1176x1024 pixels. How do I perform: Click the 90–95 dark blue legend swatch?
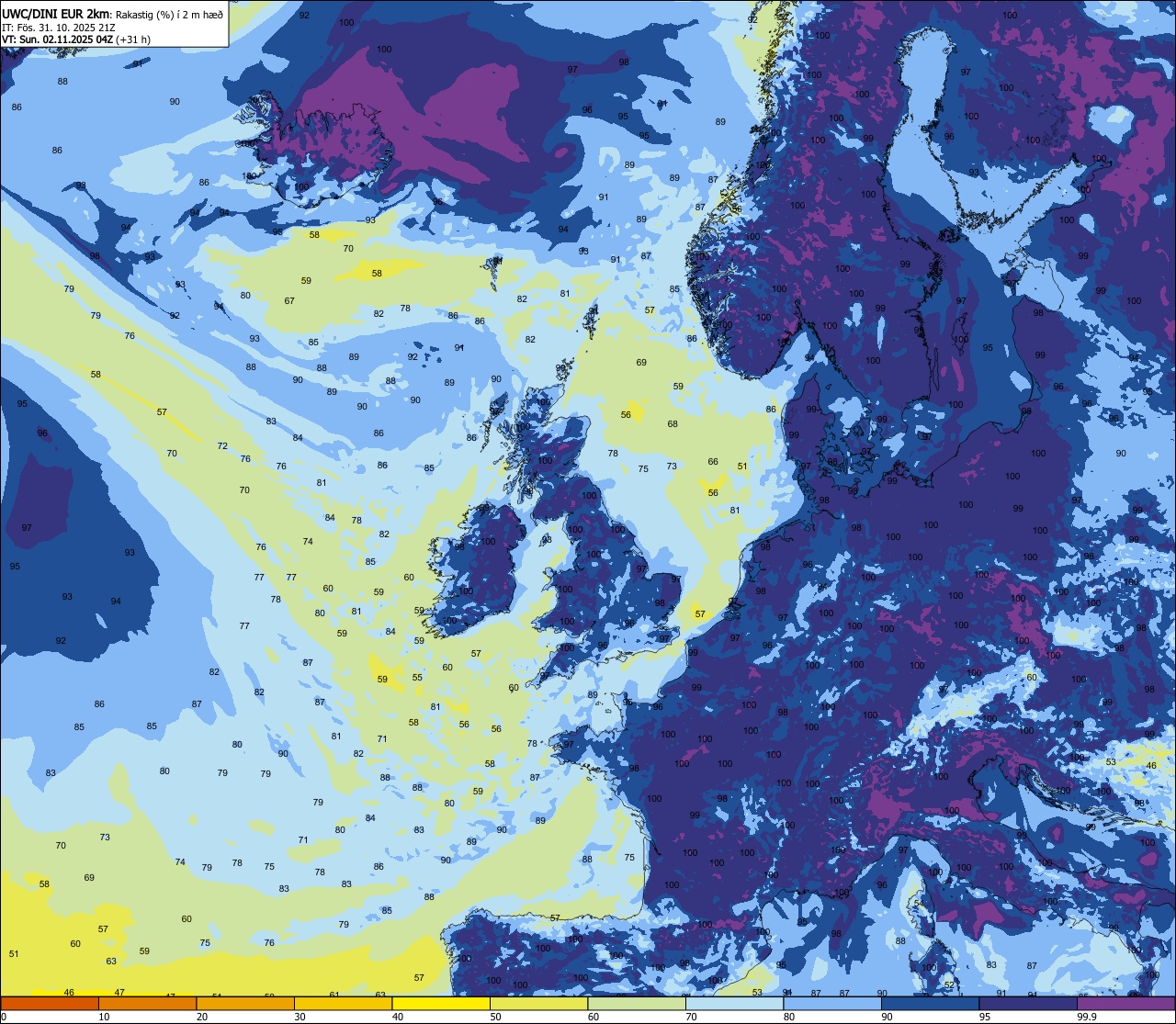point(930,1003)
